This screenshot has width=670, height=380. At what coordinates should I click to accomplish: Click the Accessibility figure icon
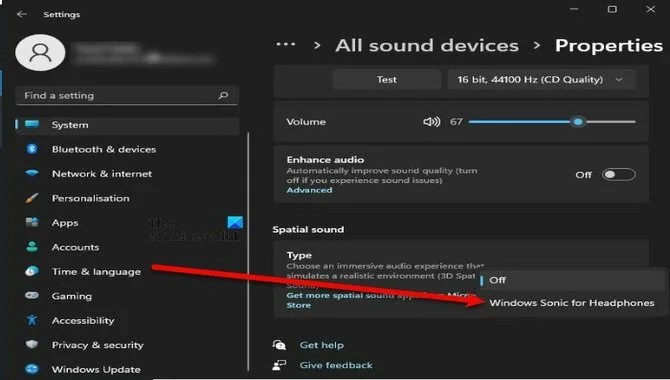point(32,320)
